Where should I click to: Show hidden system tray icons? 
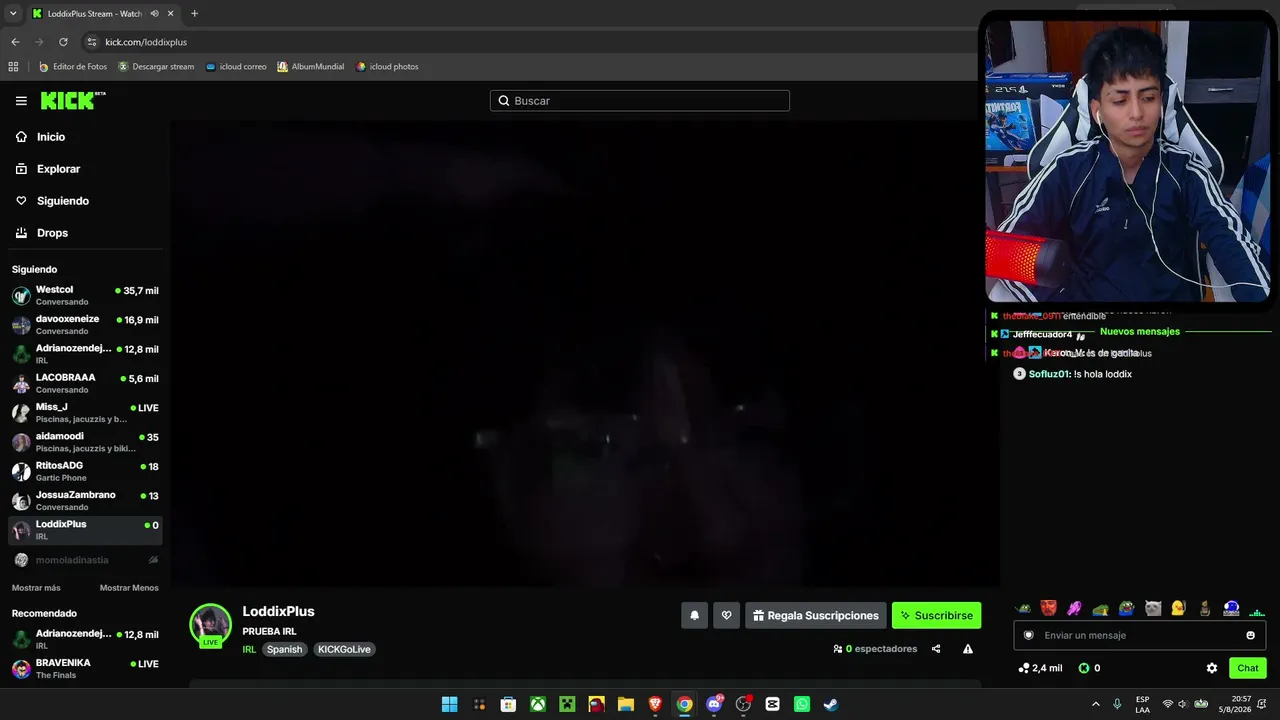1095,704
